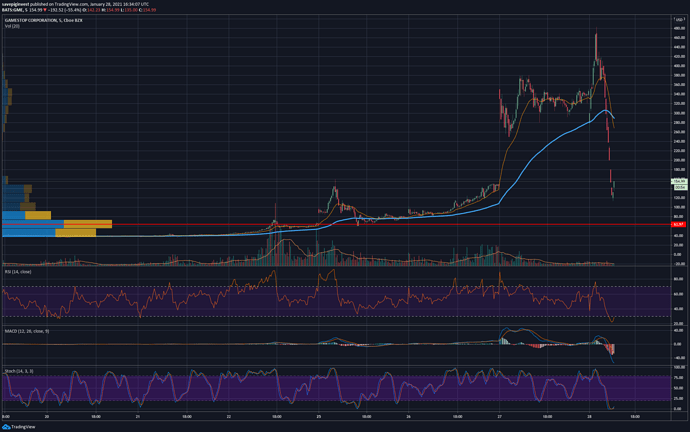Open the TradingView link at bottom left

click(23, 427)
